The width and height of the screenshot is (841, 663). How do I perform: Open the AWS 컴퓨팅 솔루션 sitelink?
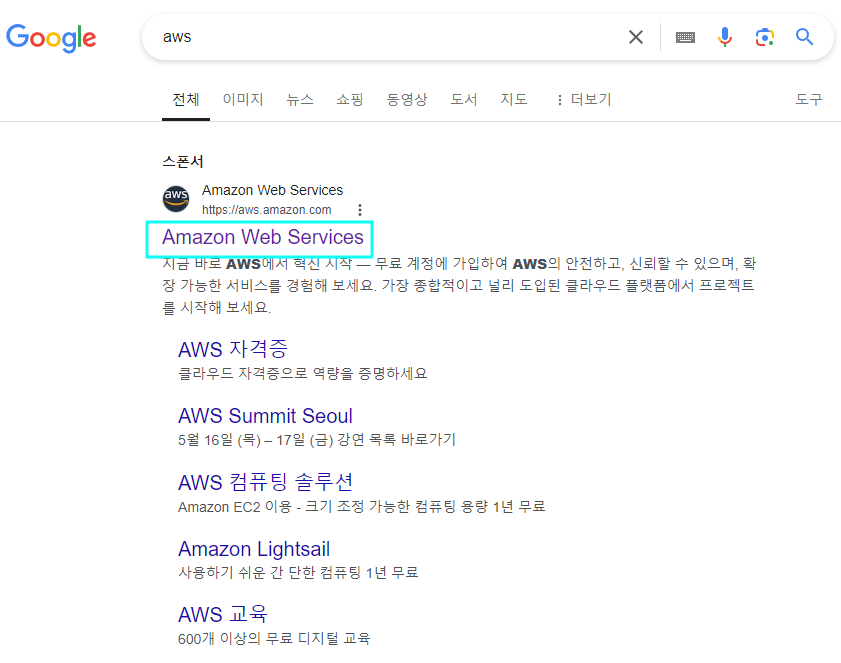point(265,482)
